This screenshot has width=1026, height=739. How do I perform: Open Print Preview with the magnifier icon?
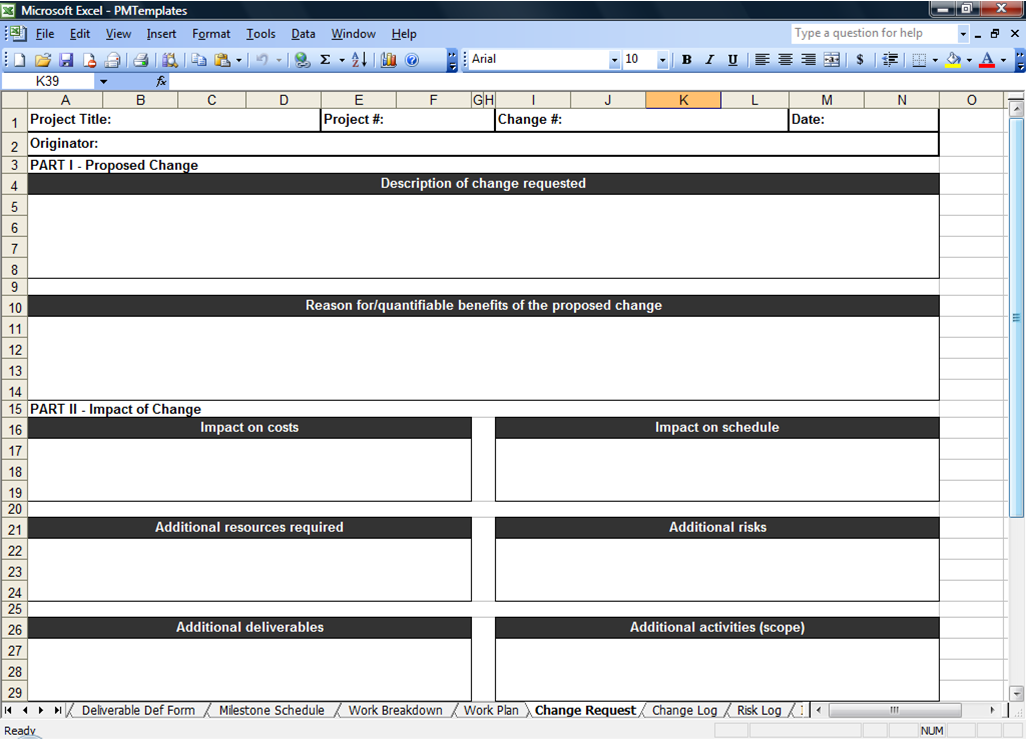coord(169,60)
